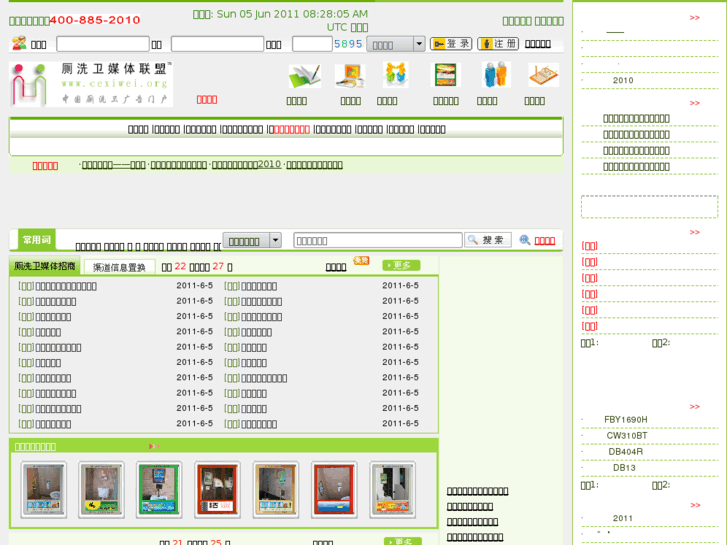The height and width of the screenshot is (545, 727).
Task: Open the CW310BT sidebar entry
Action: (x=626, y=436)
